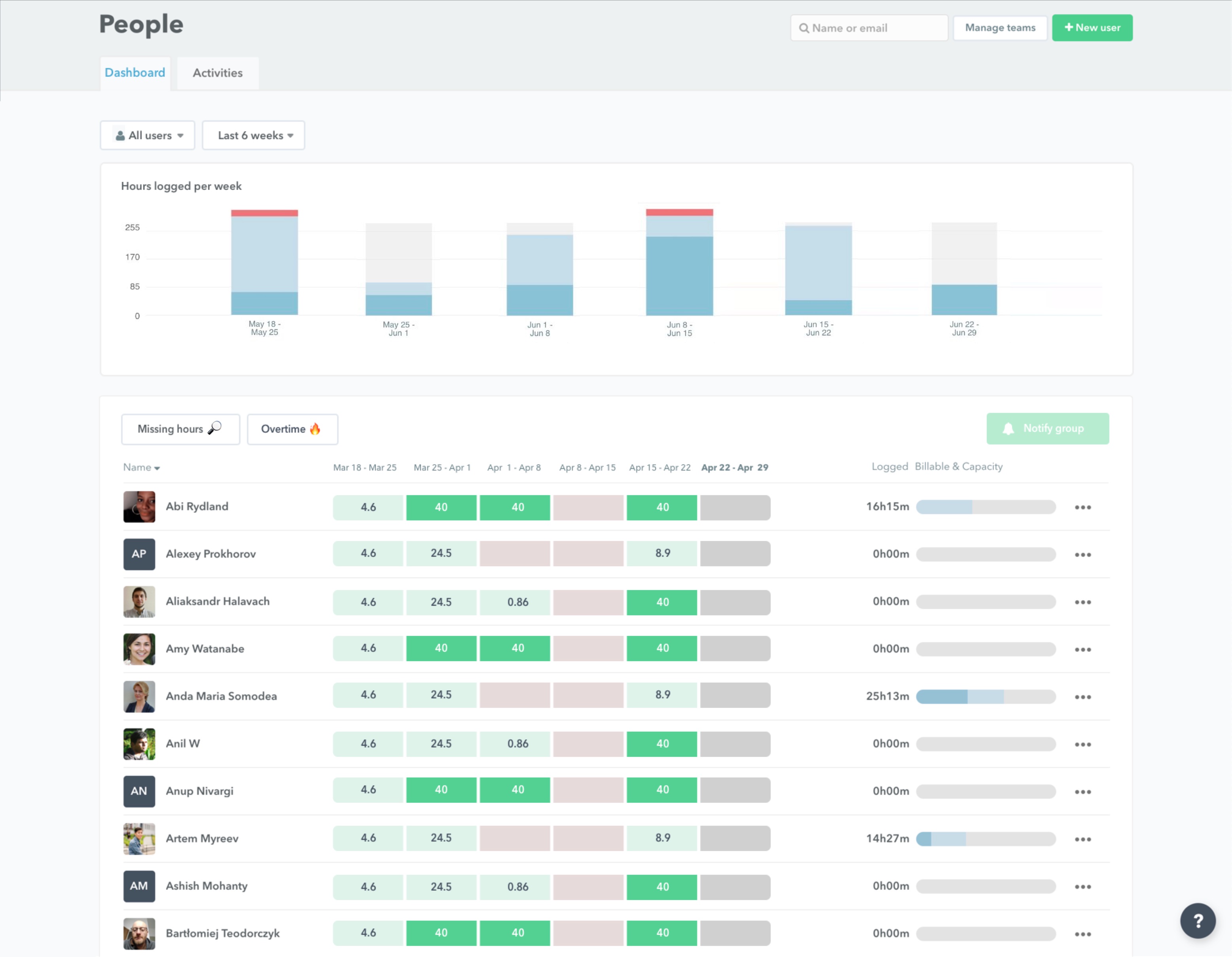This screenshot has width=1232, height=957.
Task: Select the Dashboard tab
Action: click(x=135, y=72)
